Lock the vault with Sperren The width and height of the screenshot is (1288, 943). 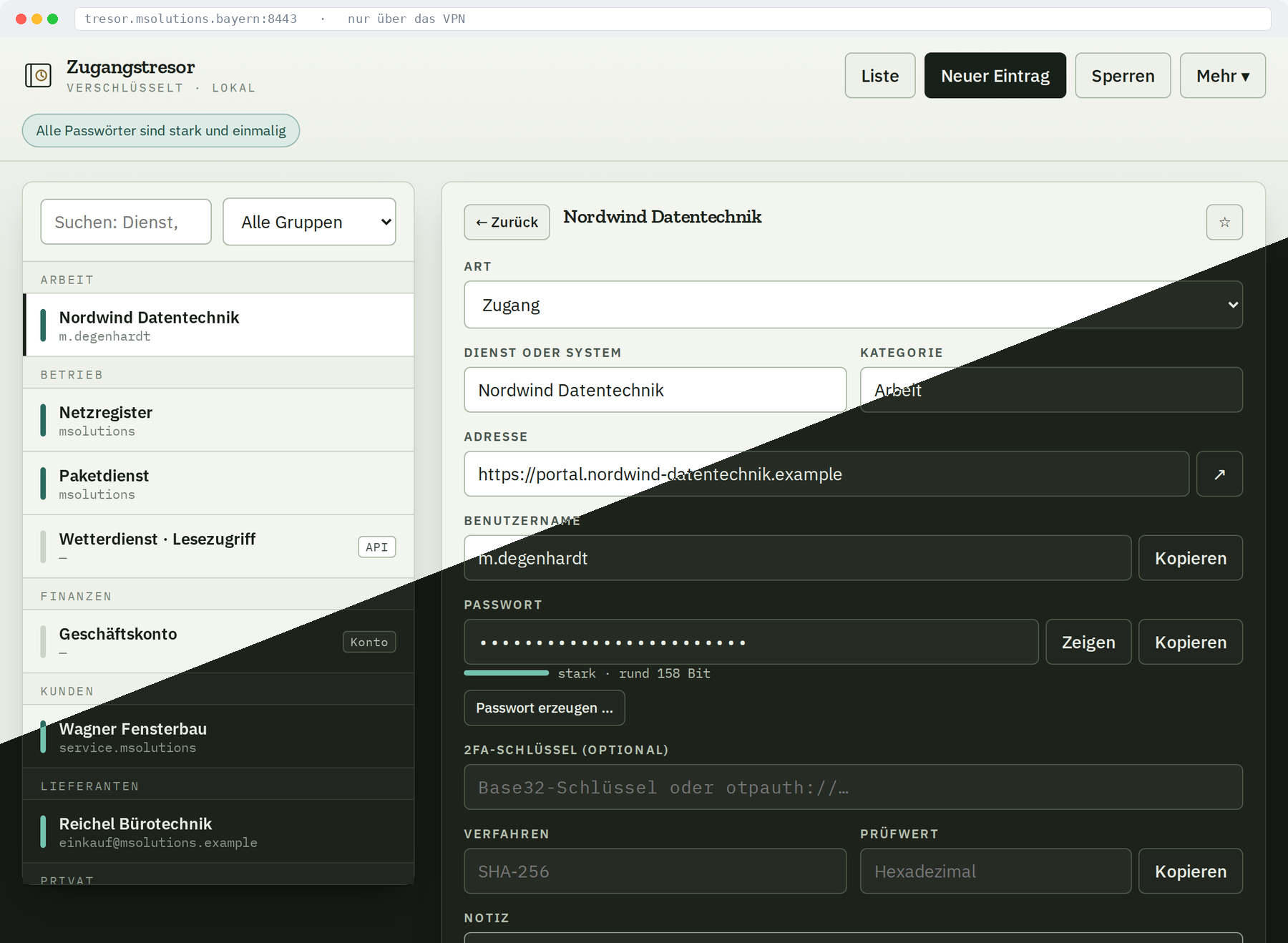point(1123,75)
